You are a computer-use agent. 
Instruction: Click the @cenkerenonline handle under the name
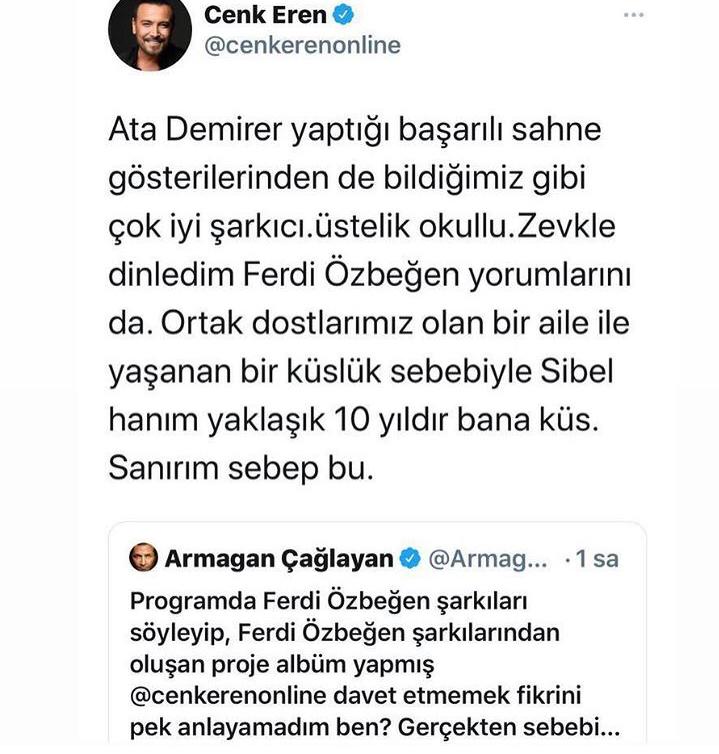302,45
